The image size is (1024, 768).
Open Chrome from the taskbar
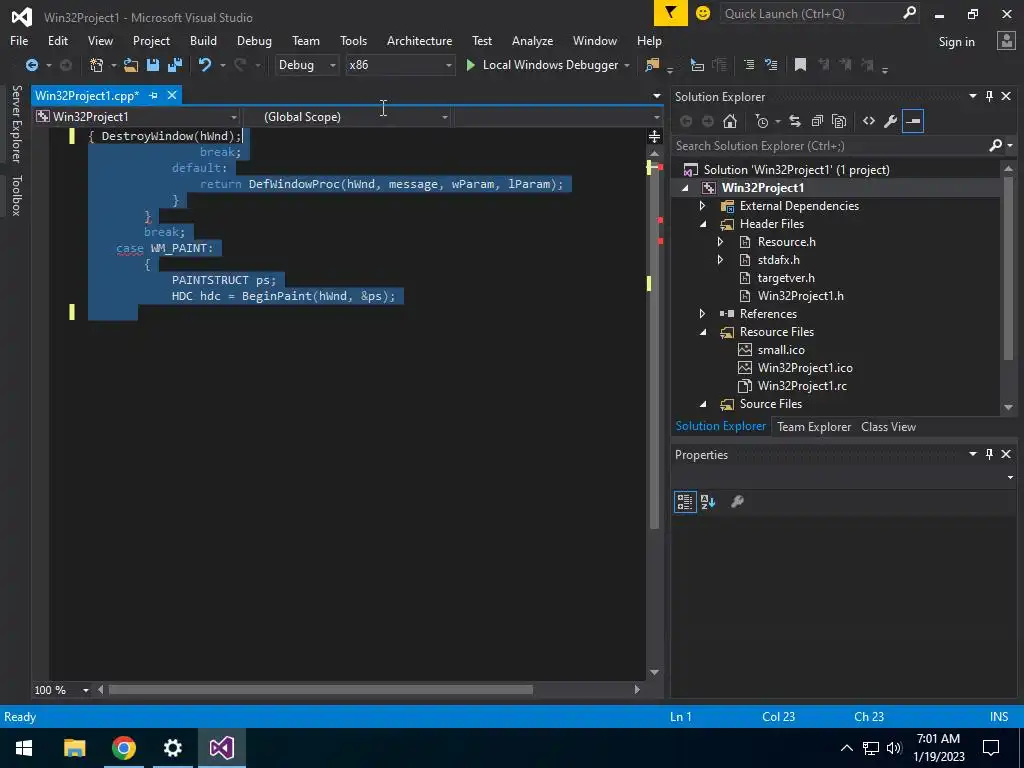(123, 748)
